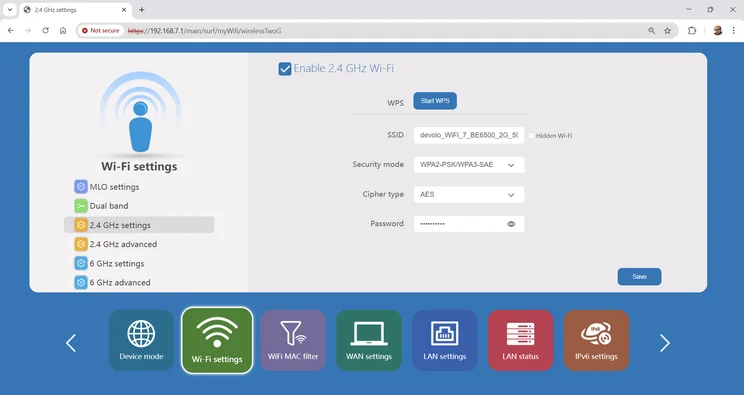The height and width of the screenshot is (395, 744).
Task: Select Dual band in the sidebar
Action: coord(139,206)
